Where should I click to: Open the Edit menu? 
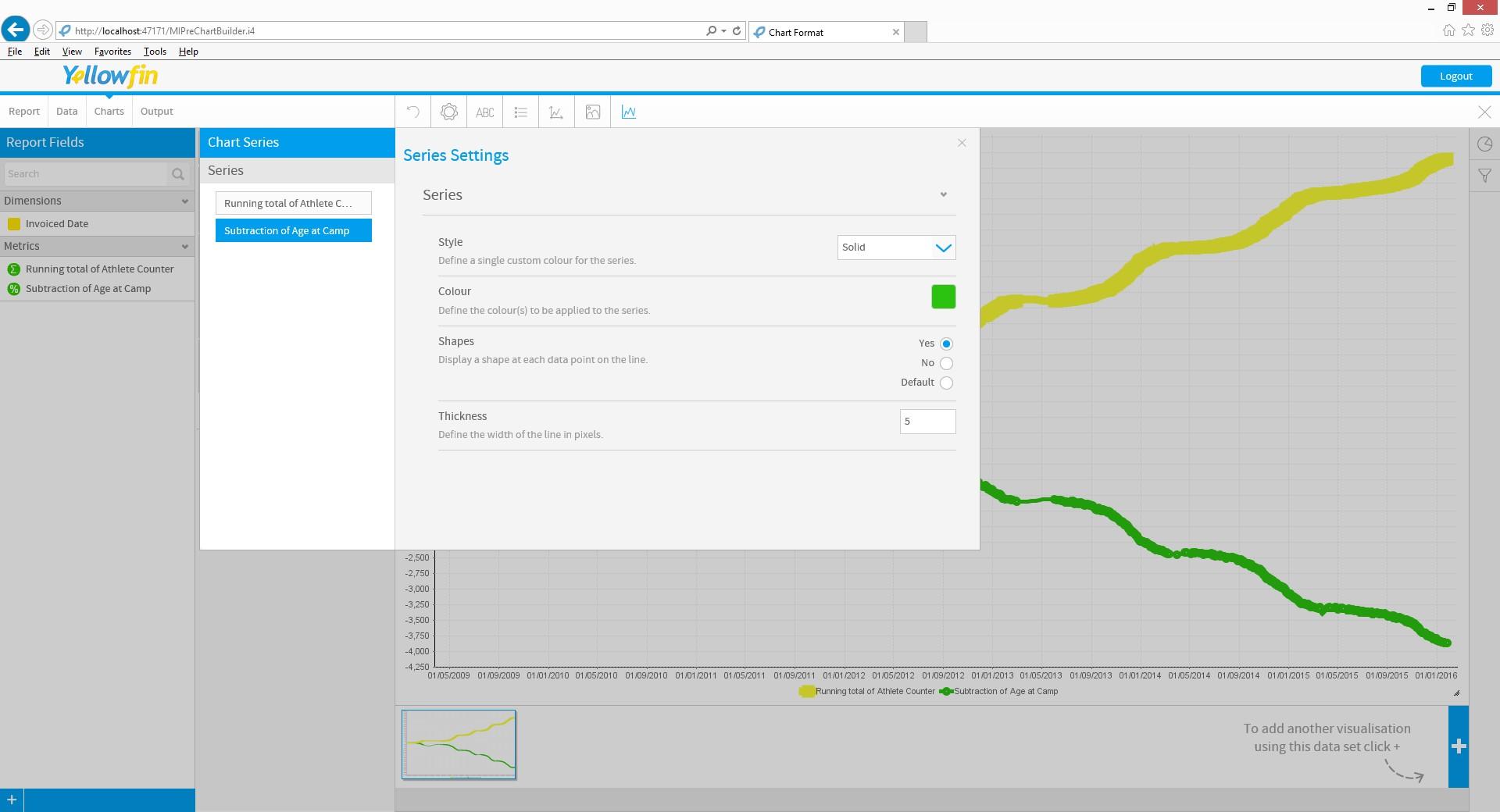(x=42, y=52)
